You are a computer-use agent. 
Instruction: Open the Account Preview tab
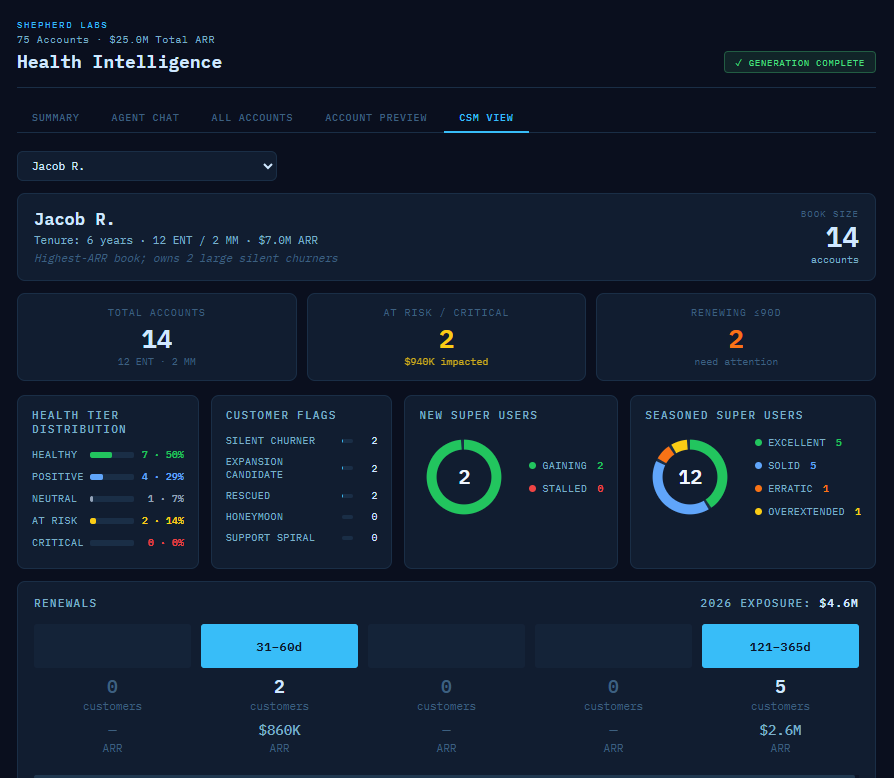coord(376,117)
